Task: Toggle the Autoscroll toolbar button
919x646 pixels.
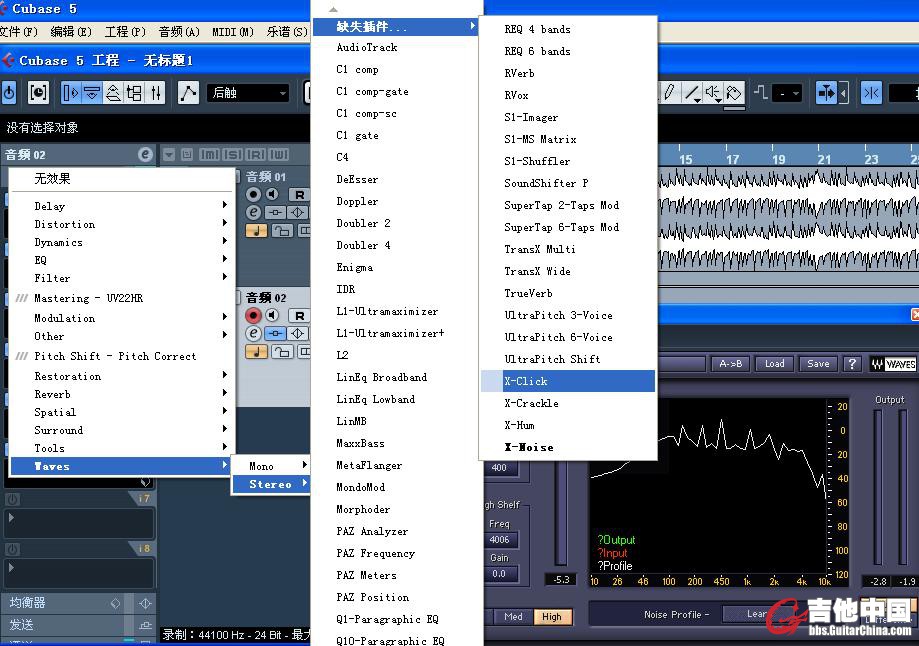Action: [x=826, y=93]
